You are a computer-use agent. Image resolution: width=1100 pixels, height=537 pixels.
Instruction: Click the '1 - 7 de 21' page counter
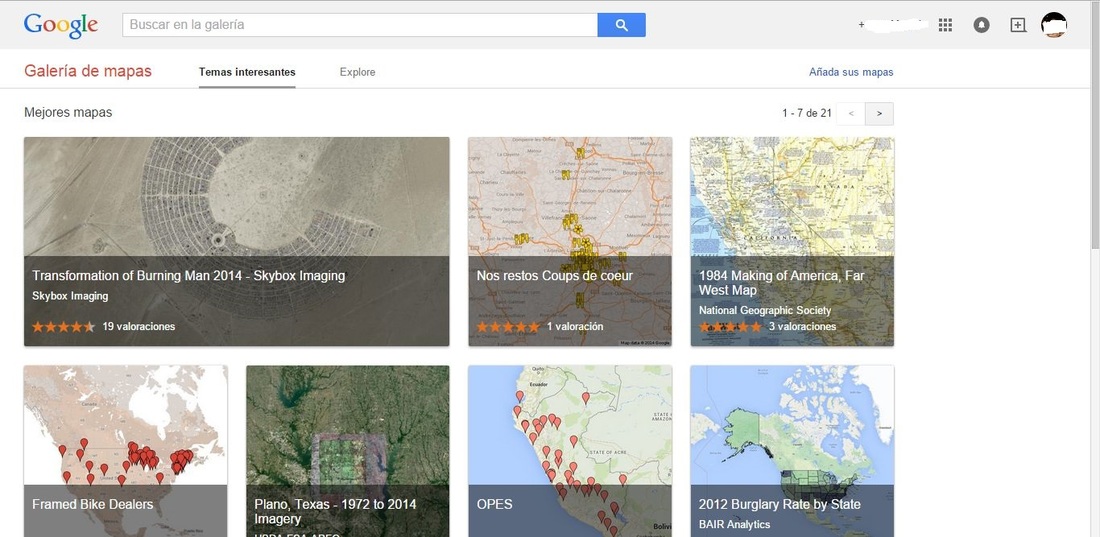click(x=807, y=113)
